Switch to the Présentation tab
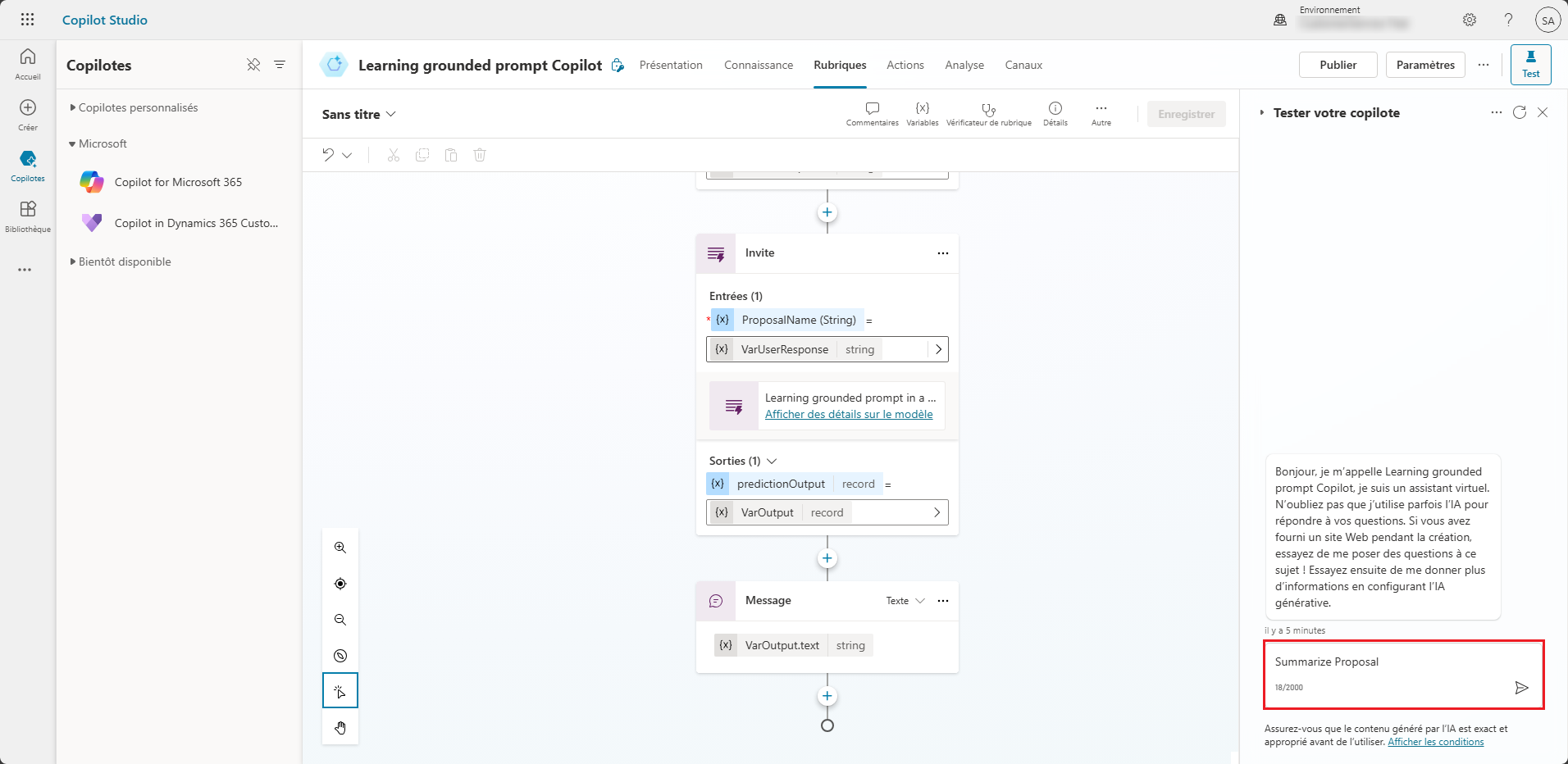1568x764 pixels. tap(671, 65)
